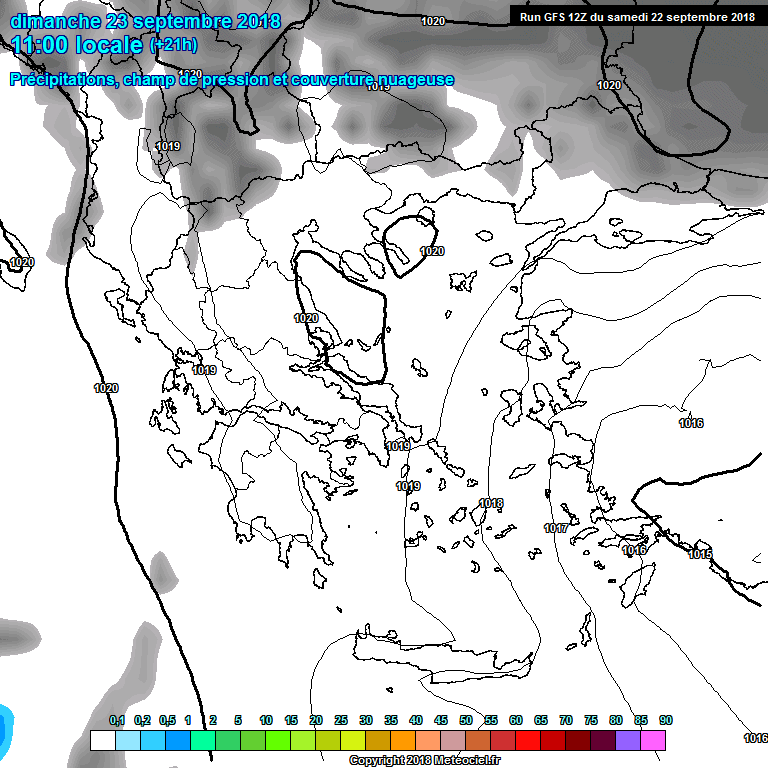Click the legend value '65'

point(541,720)
